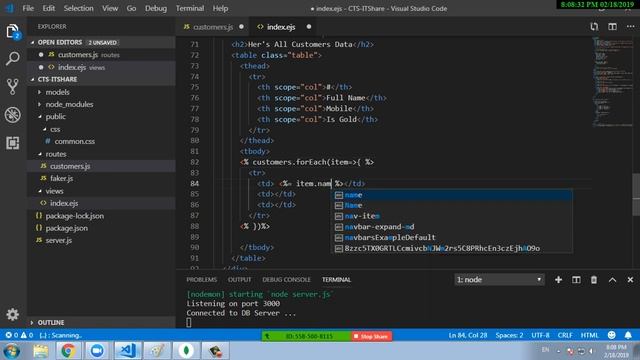Switch to the Problems panel tab

[202, 280]
